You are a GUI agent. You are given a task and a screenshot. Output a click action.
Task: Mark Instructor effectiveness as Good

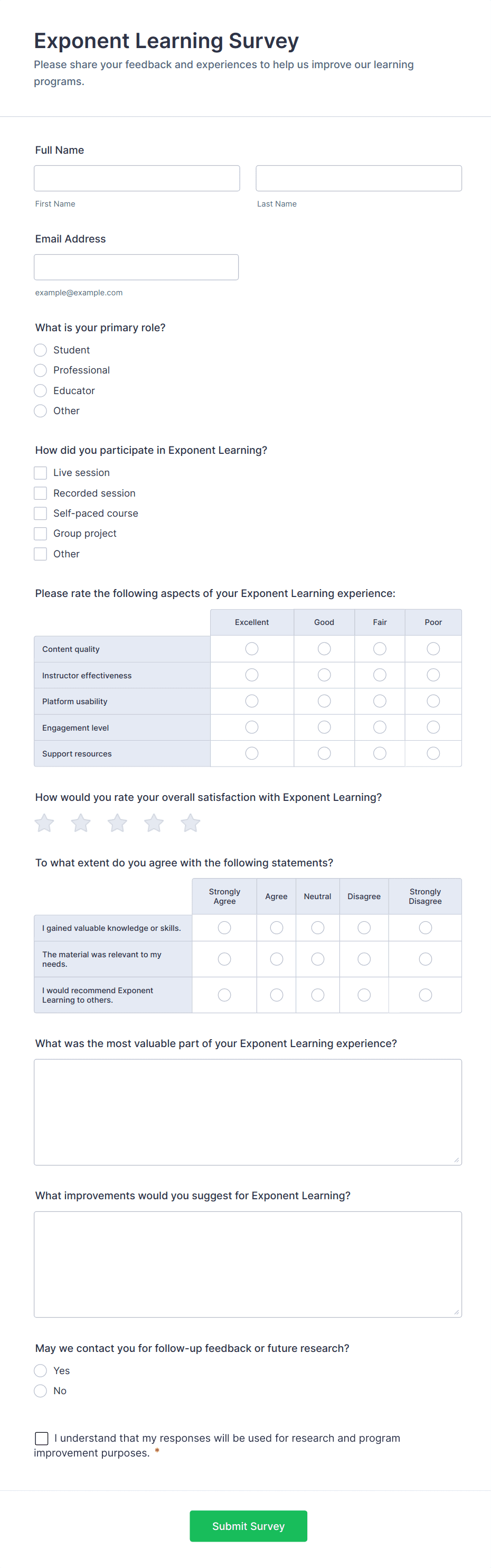pos(324,675)
